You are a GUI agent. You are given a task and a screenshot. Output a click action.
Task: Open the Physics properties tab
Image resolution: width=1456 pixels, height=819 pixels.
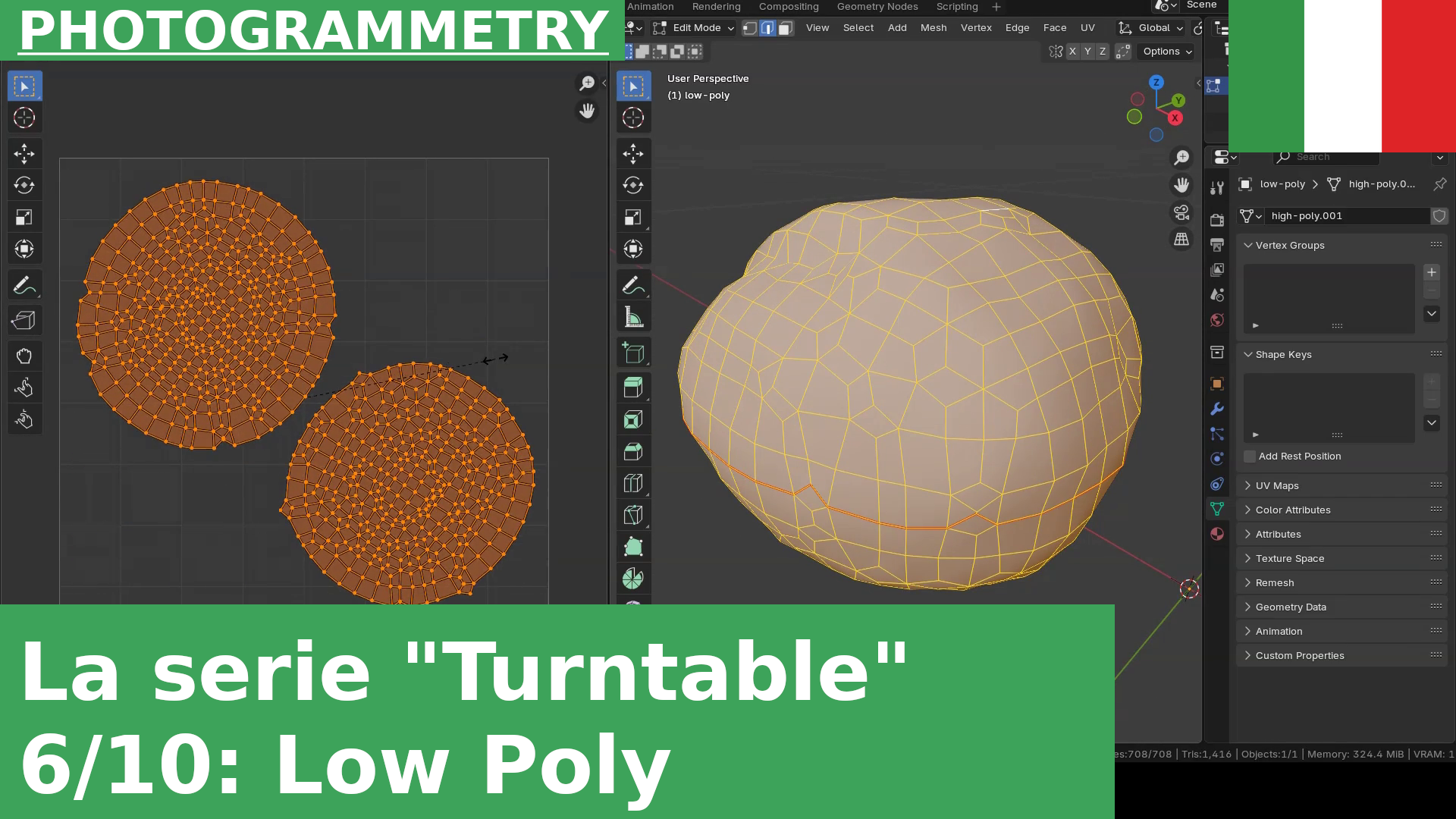1217,459
